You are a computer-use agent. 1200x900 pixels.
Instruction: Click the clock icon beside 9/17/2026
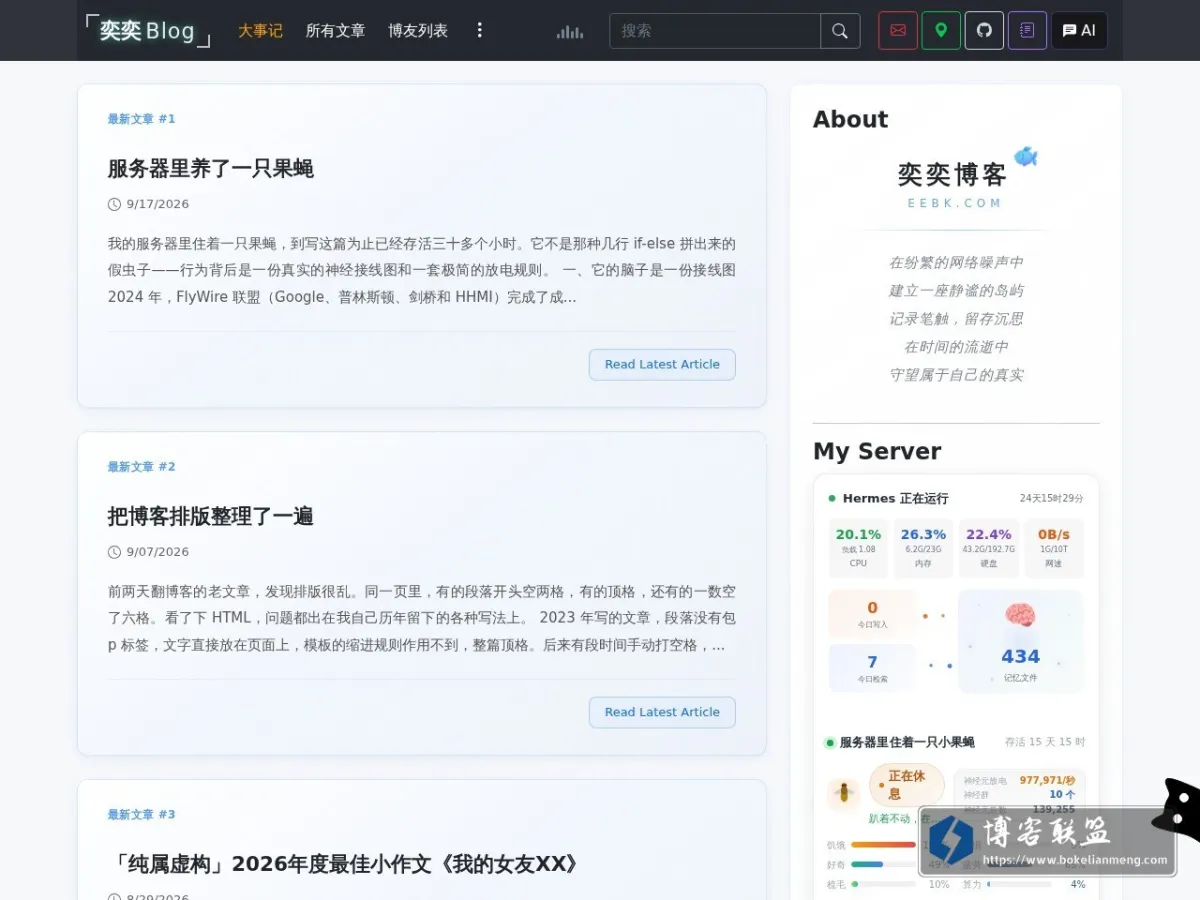114,204
